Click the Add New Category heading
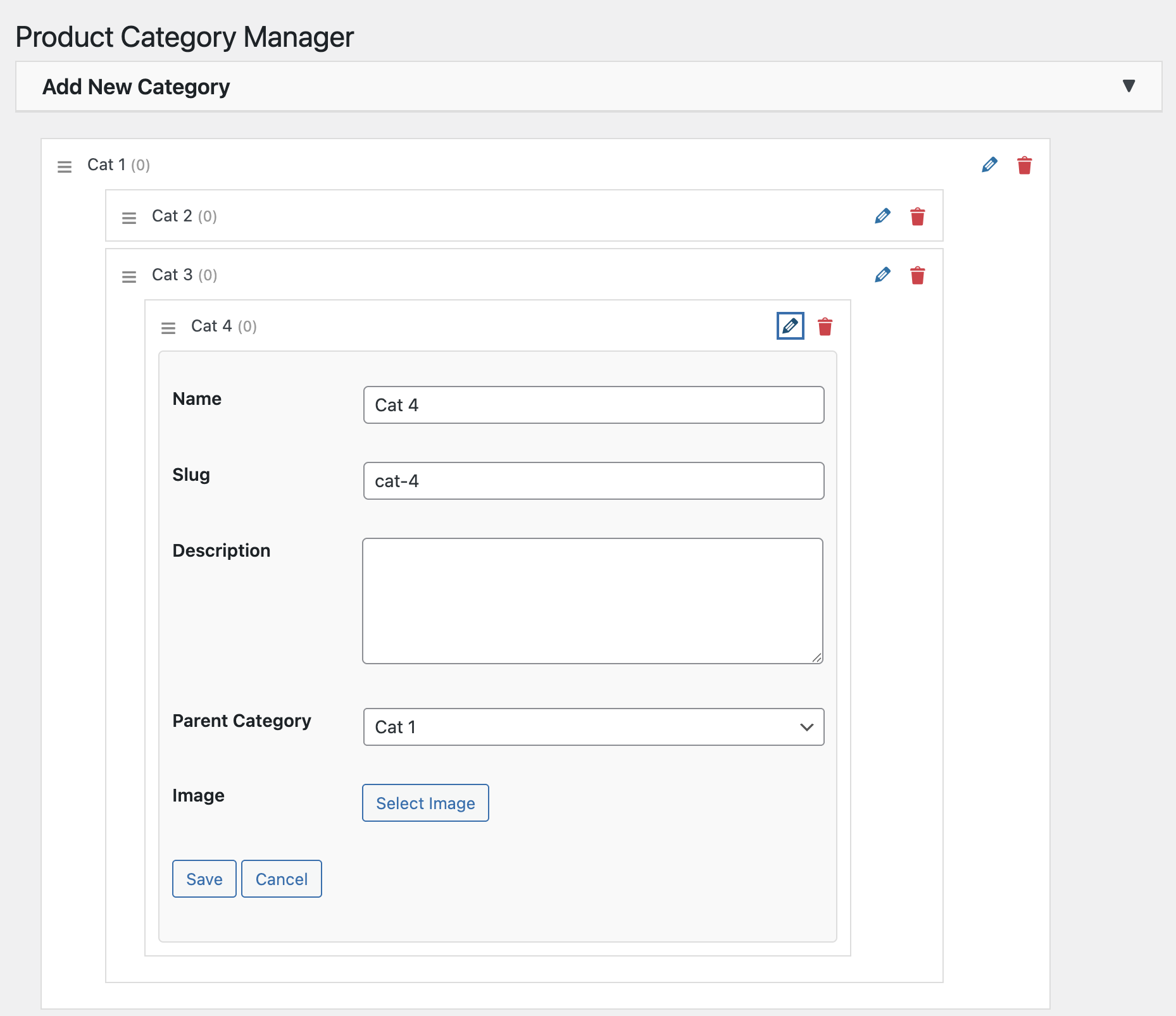The image size is (1176, 1016). [x=136, y=87]
